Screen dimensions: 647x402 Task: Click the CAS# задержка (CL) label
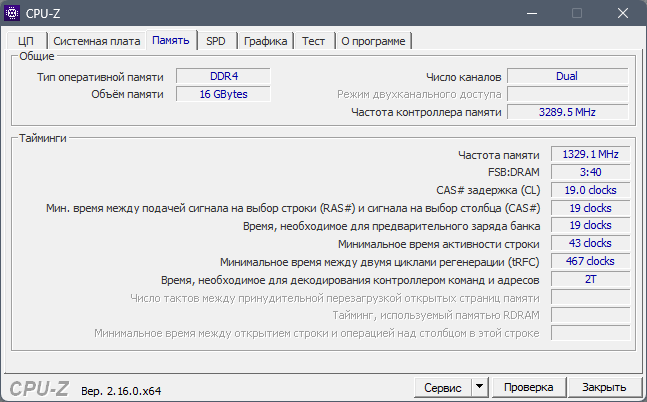488,190
